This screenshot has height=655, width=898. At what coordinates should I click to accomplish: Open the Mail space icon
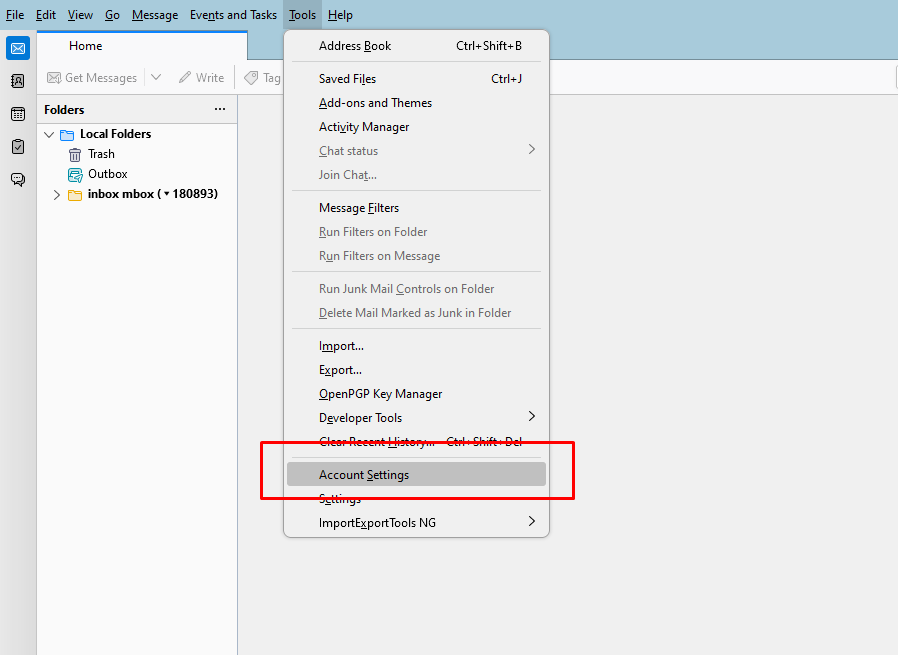(17, 48)
